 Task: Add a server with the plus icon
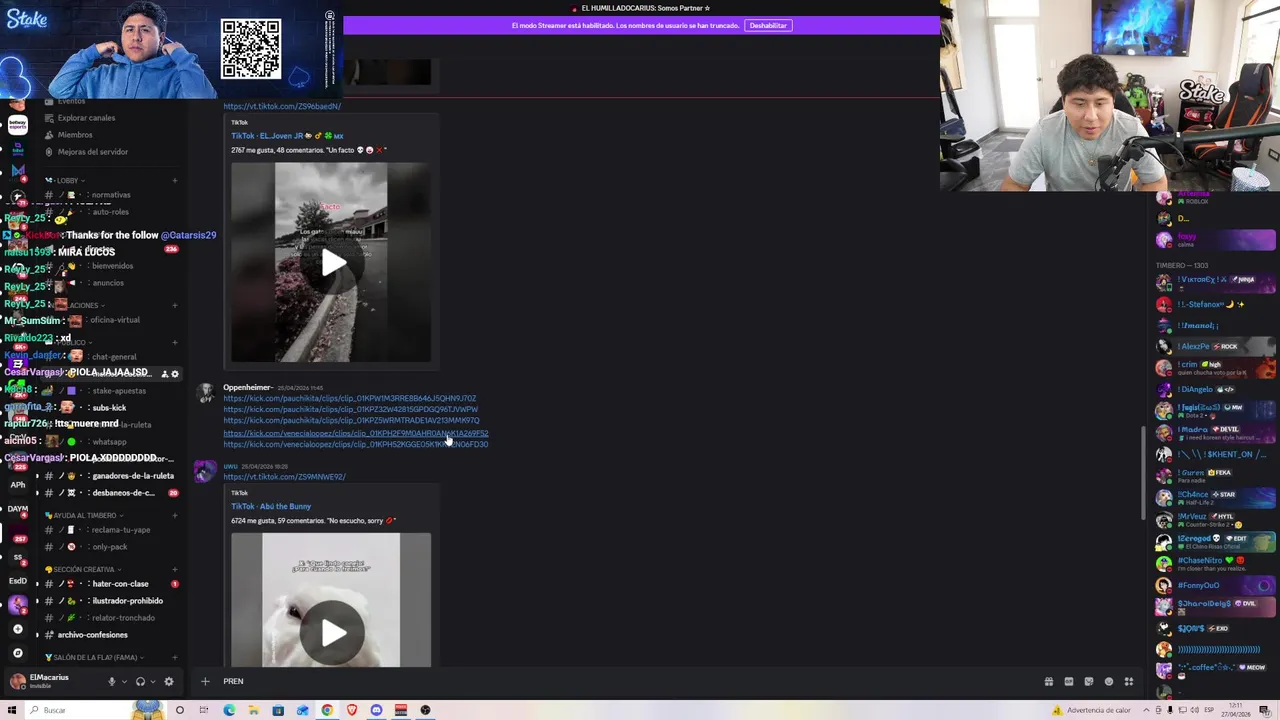click(x=17, y=629)
